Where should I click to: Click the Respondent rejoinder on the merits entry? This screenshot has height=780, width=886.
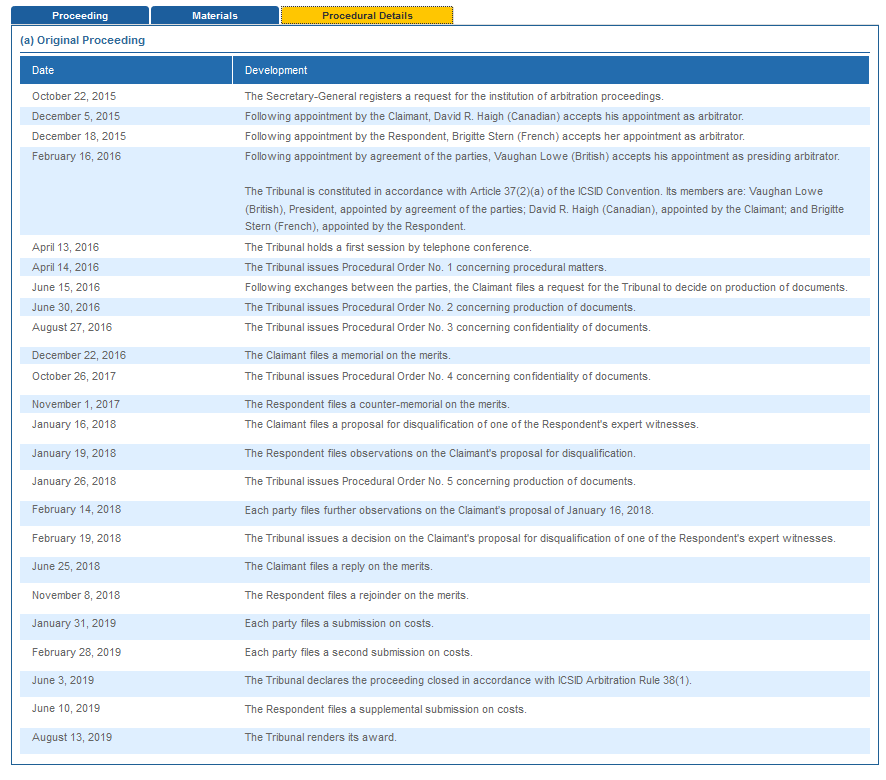[x=356, y=595]
